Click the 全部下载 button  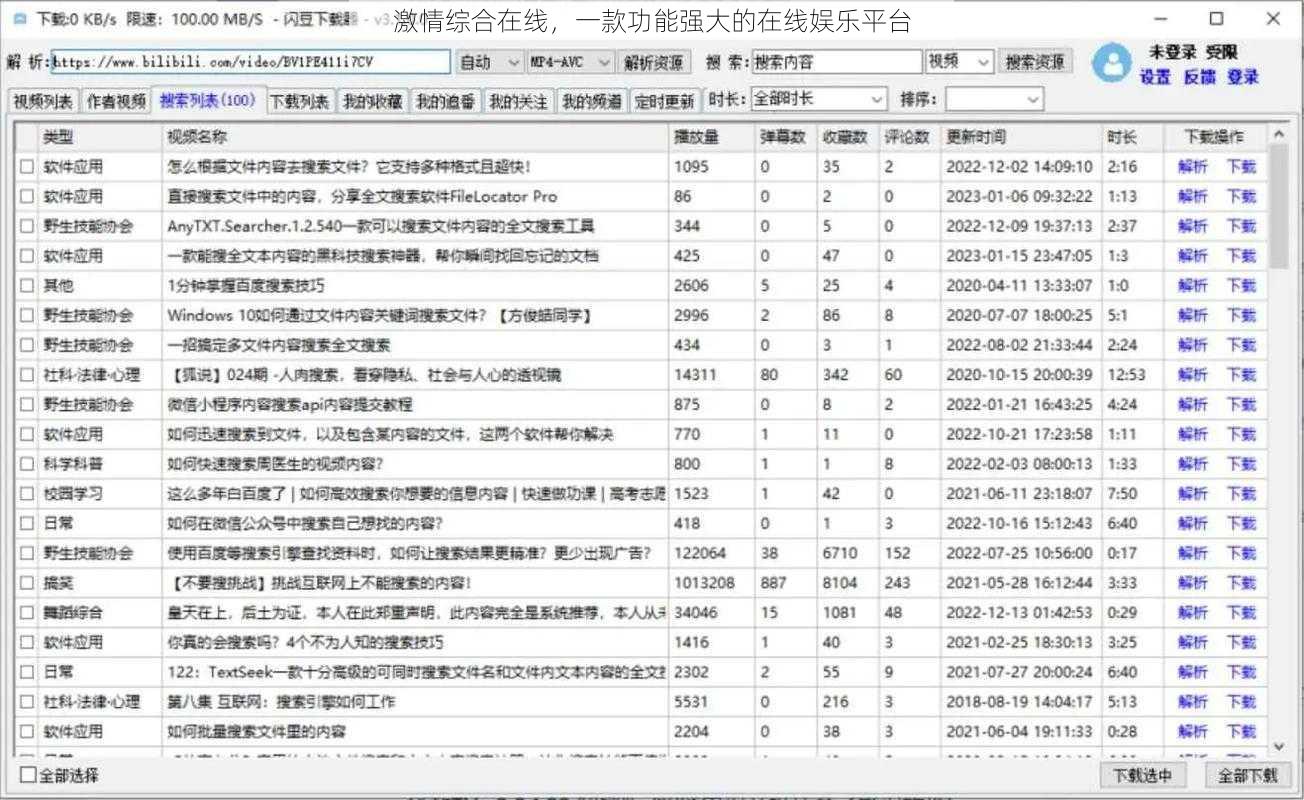click(x=1247, y=775)
